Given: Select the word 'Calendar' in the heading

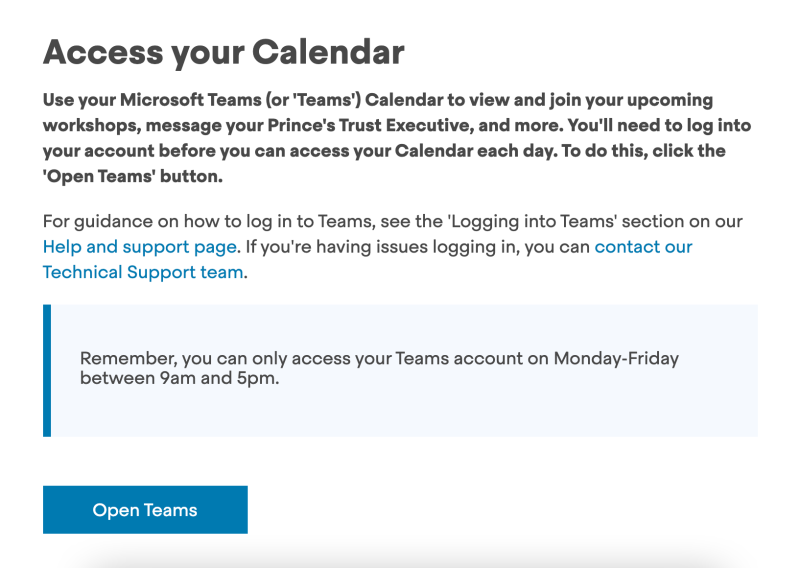Looking at the screenshot, I should (x=328, y=52).
